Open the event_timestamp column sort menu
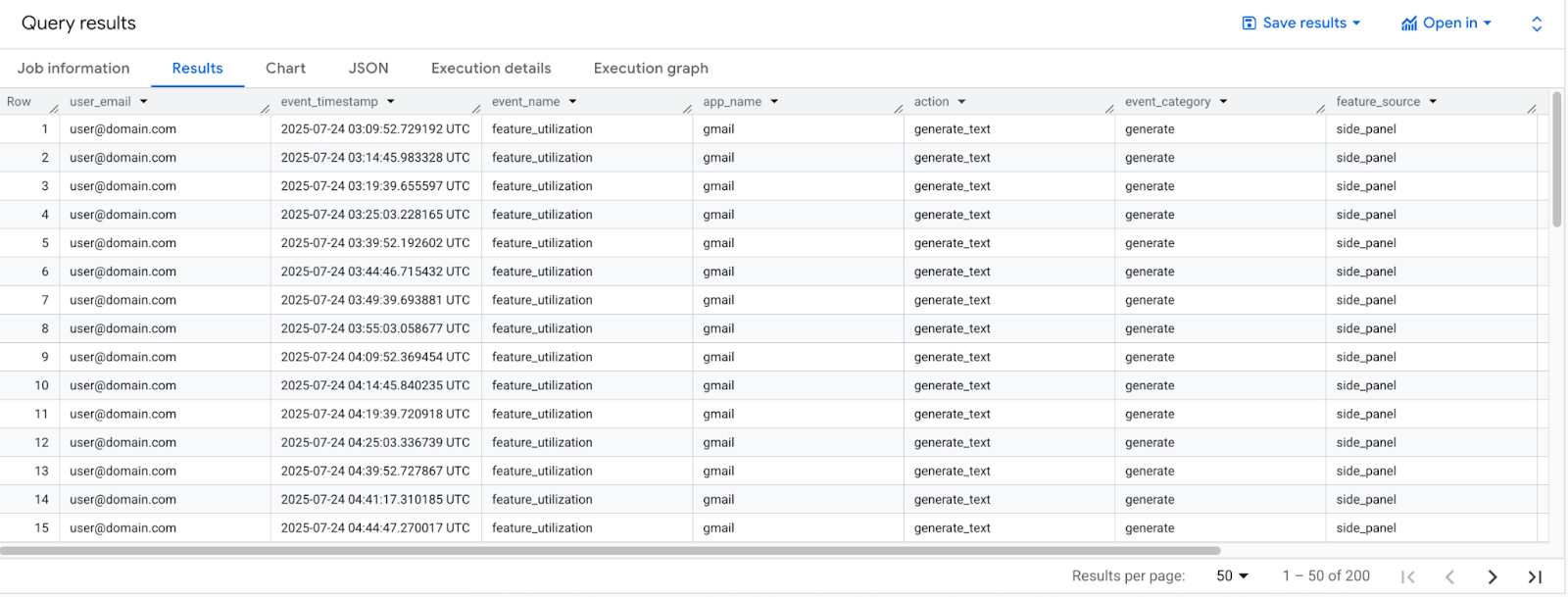Viewport: 1568px width, 597px height. (391, 101)
